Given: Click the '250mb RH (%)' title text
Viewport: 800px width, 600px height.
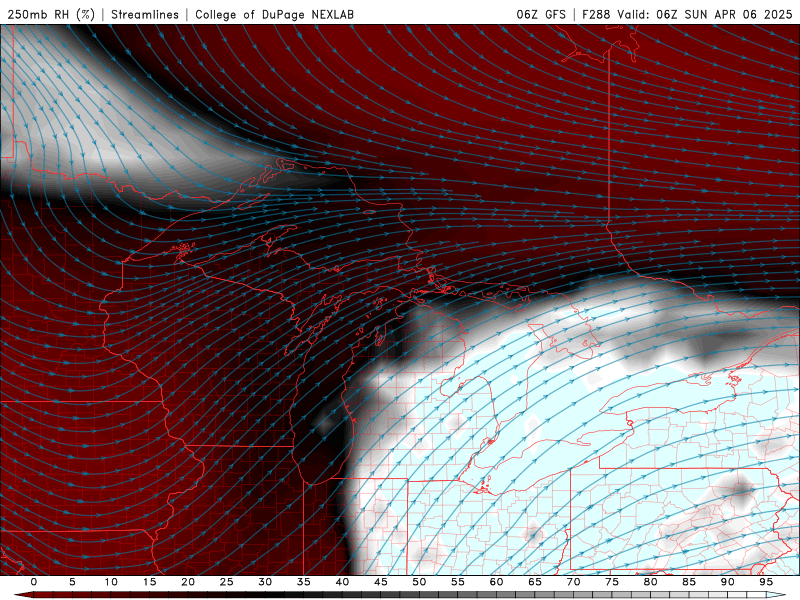Looking at the screenshot, I should [51, 14].
